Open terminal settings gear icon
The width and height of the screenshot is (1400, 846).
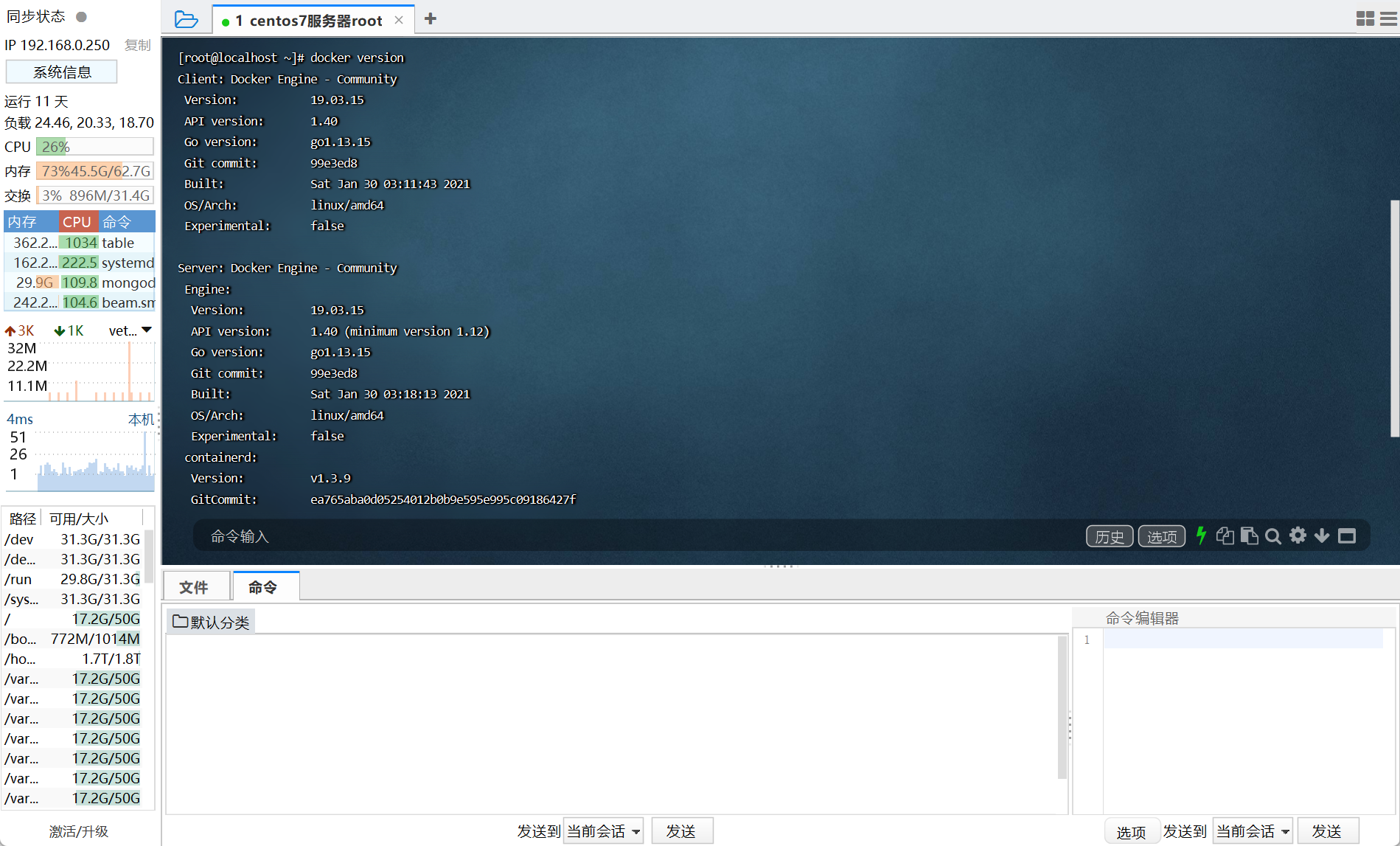click(x=1298, y=535)
